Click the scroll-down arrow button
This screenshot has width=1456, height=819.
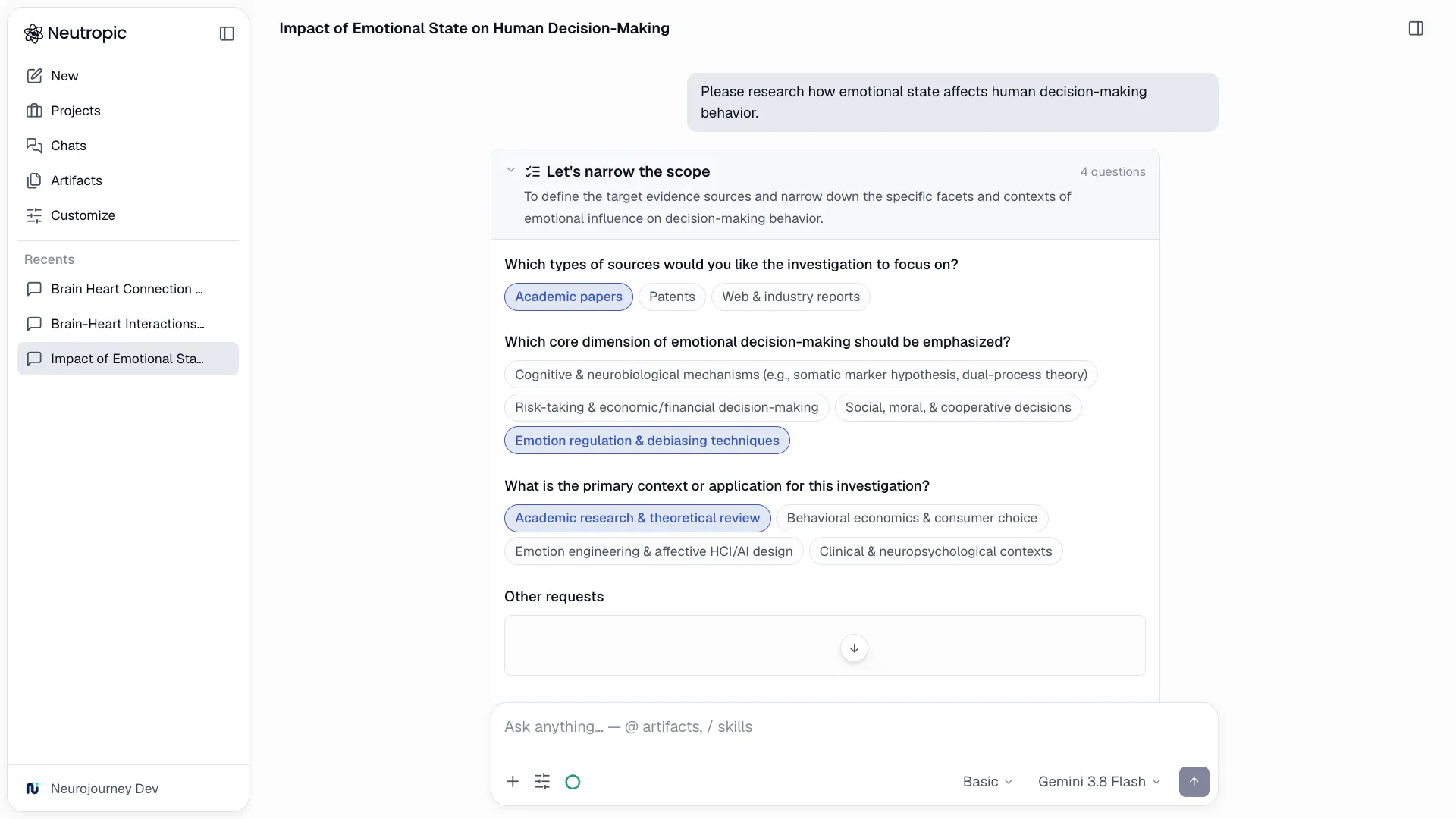point(854,648)
